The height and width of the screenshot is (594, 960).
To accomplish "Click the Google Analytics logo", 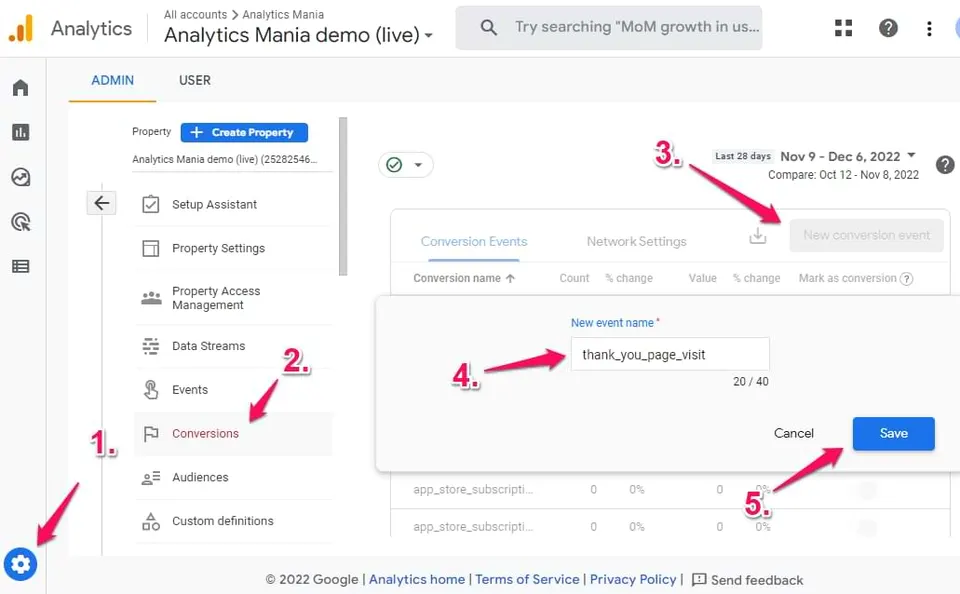I will [x=21, y=28].
